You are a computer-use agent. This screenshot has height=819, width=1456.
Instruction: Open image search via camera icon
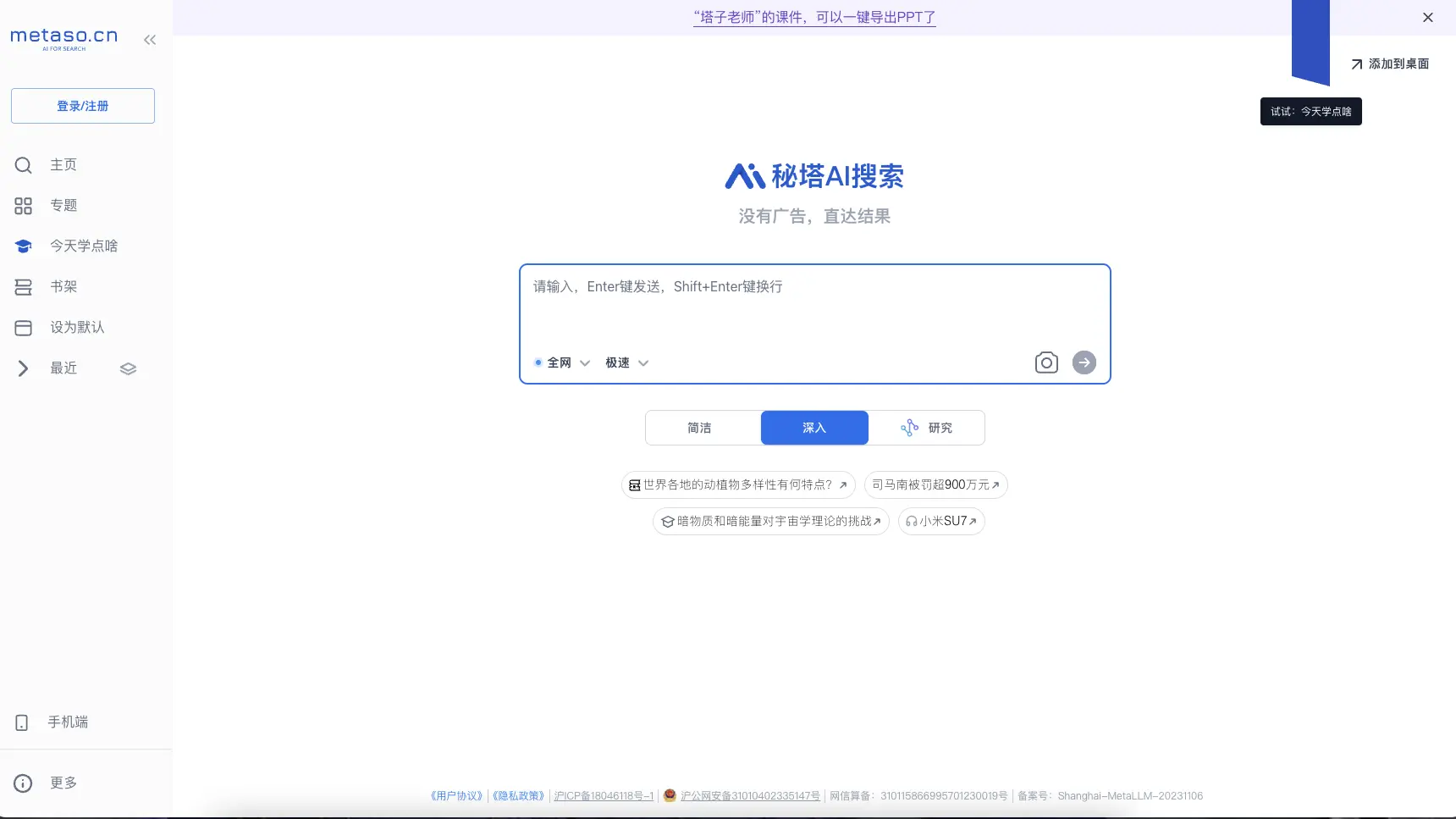[1046, 362]
